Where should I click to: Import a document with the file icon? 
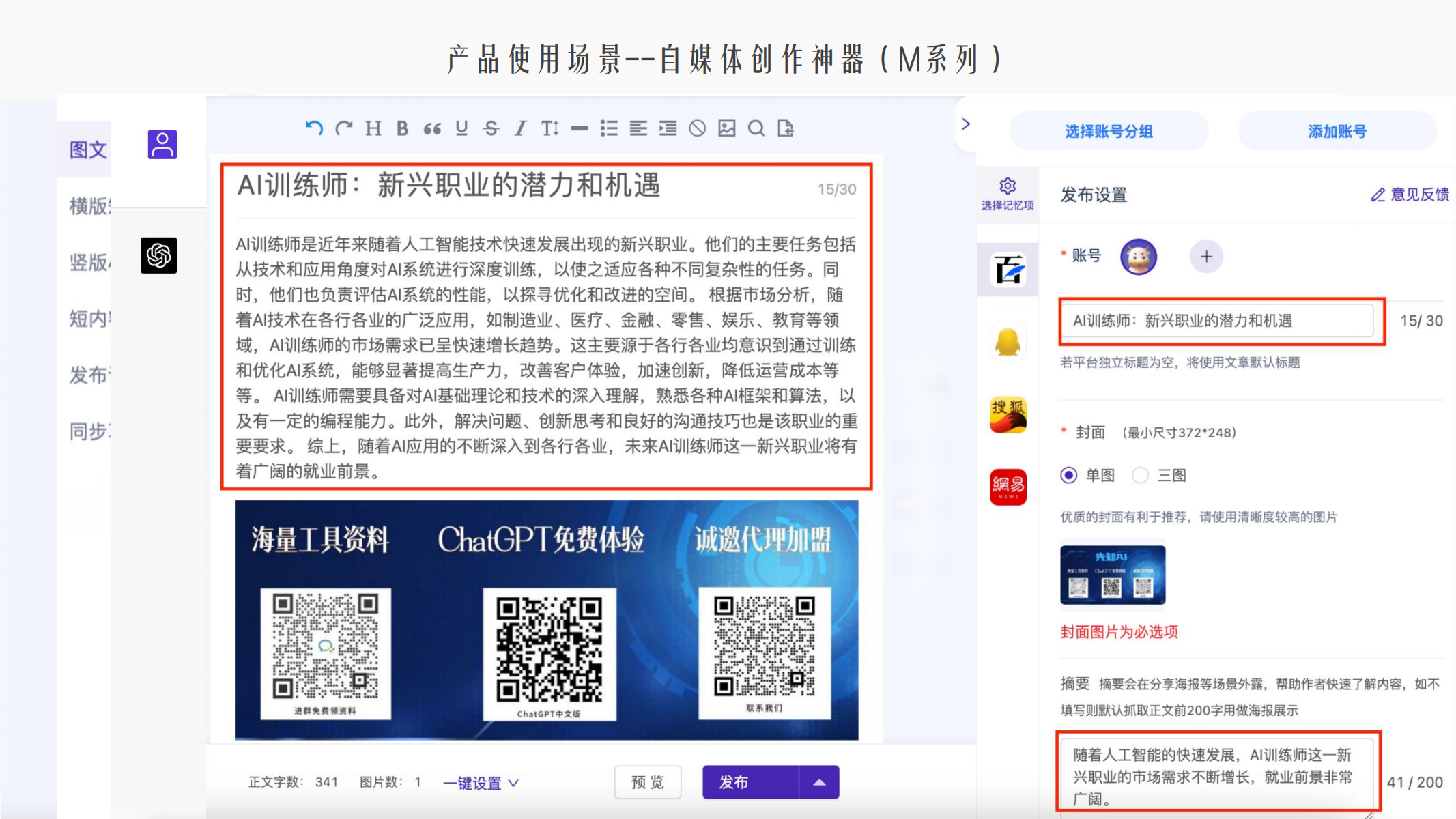click(786, 128)
